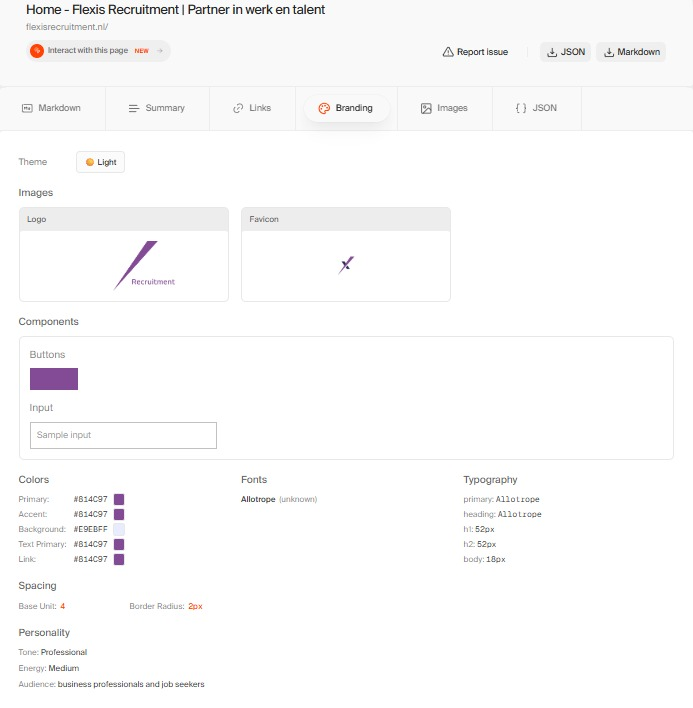Click the JSON download icon
The height and width of the screenshot is (708, 693).
(x=552, y=52)
